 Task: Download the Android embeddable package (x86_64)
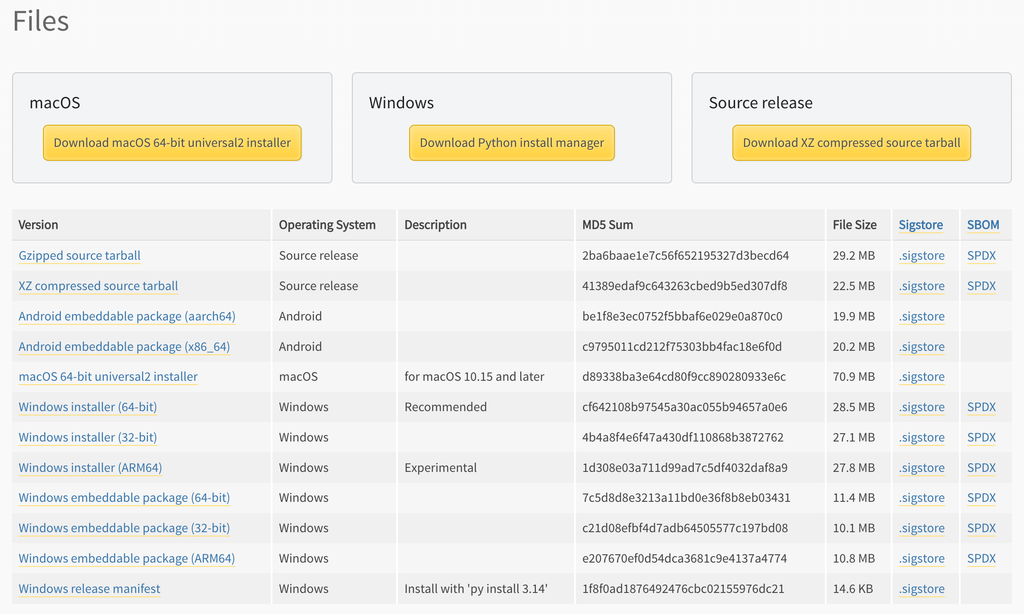coord(122,346)
